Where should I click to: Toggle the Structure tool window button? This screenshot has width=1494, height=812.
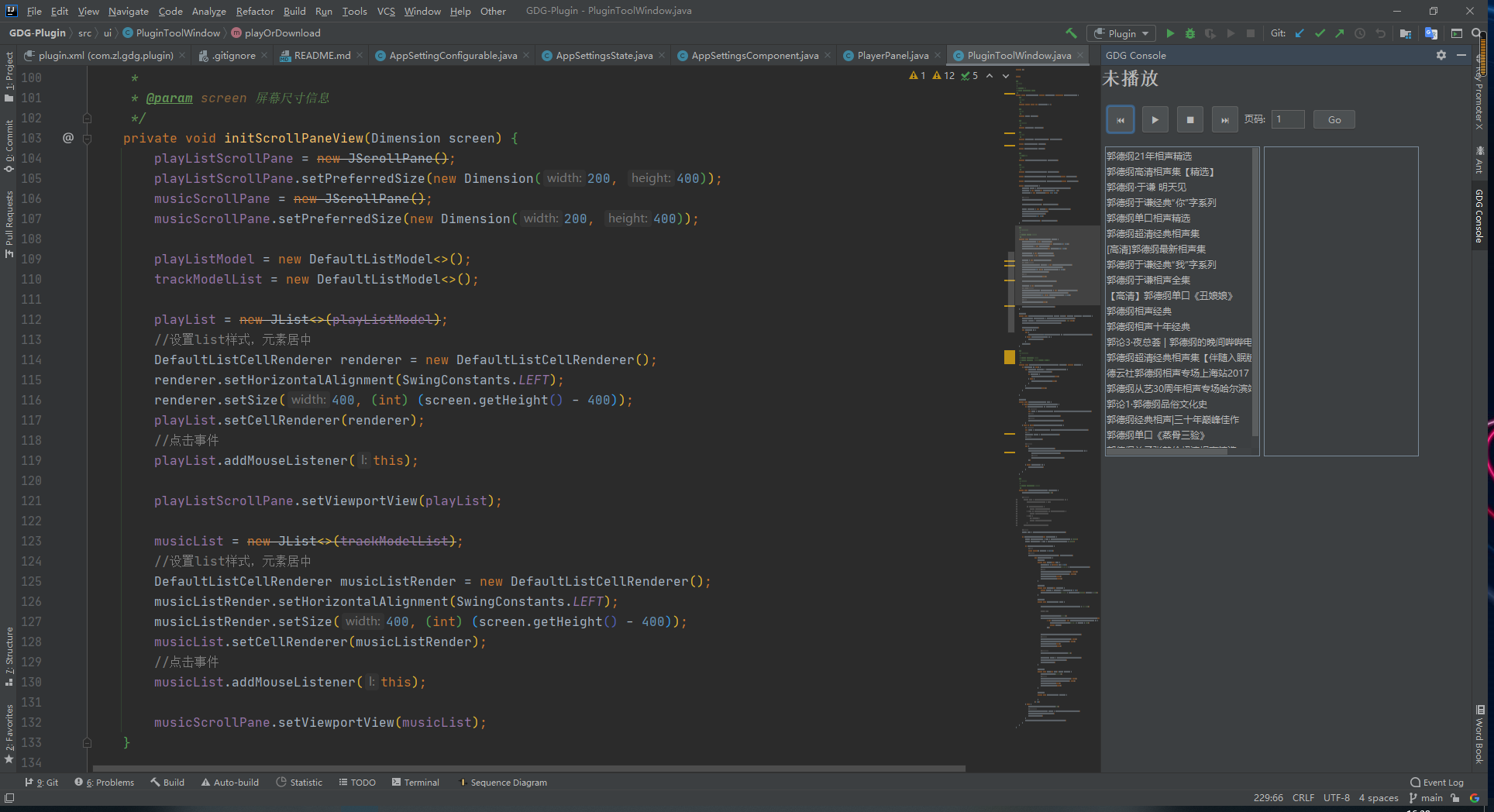(9, 657)
